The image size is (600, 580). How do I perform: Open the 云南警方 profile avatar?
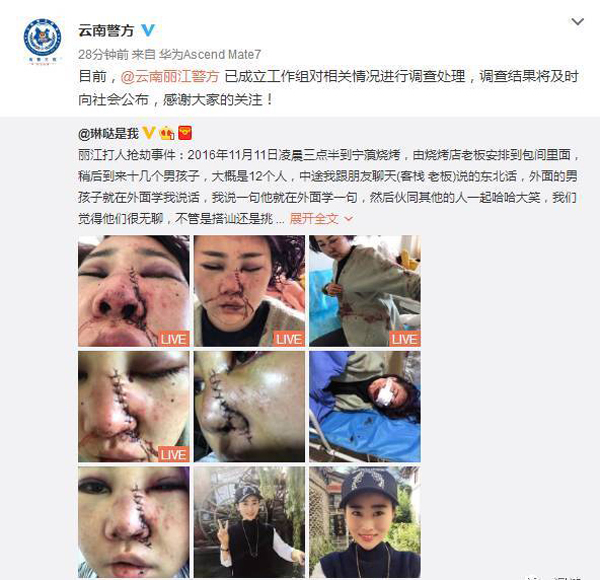click(x=42, y=40)
